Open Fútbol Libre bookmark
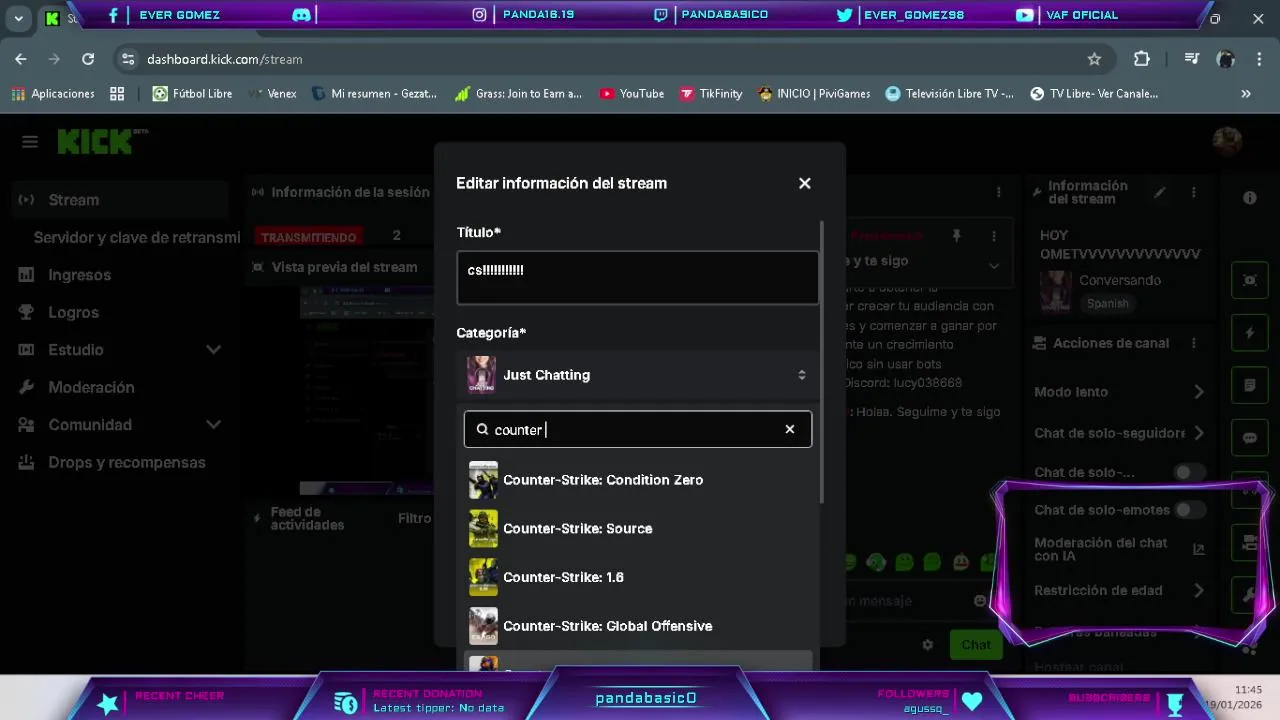1280x720 pixels. click(x=192, y=93)
